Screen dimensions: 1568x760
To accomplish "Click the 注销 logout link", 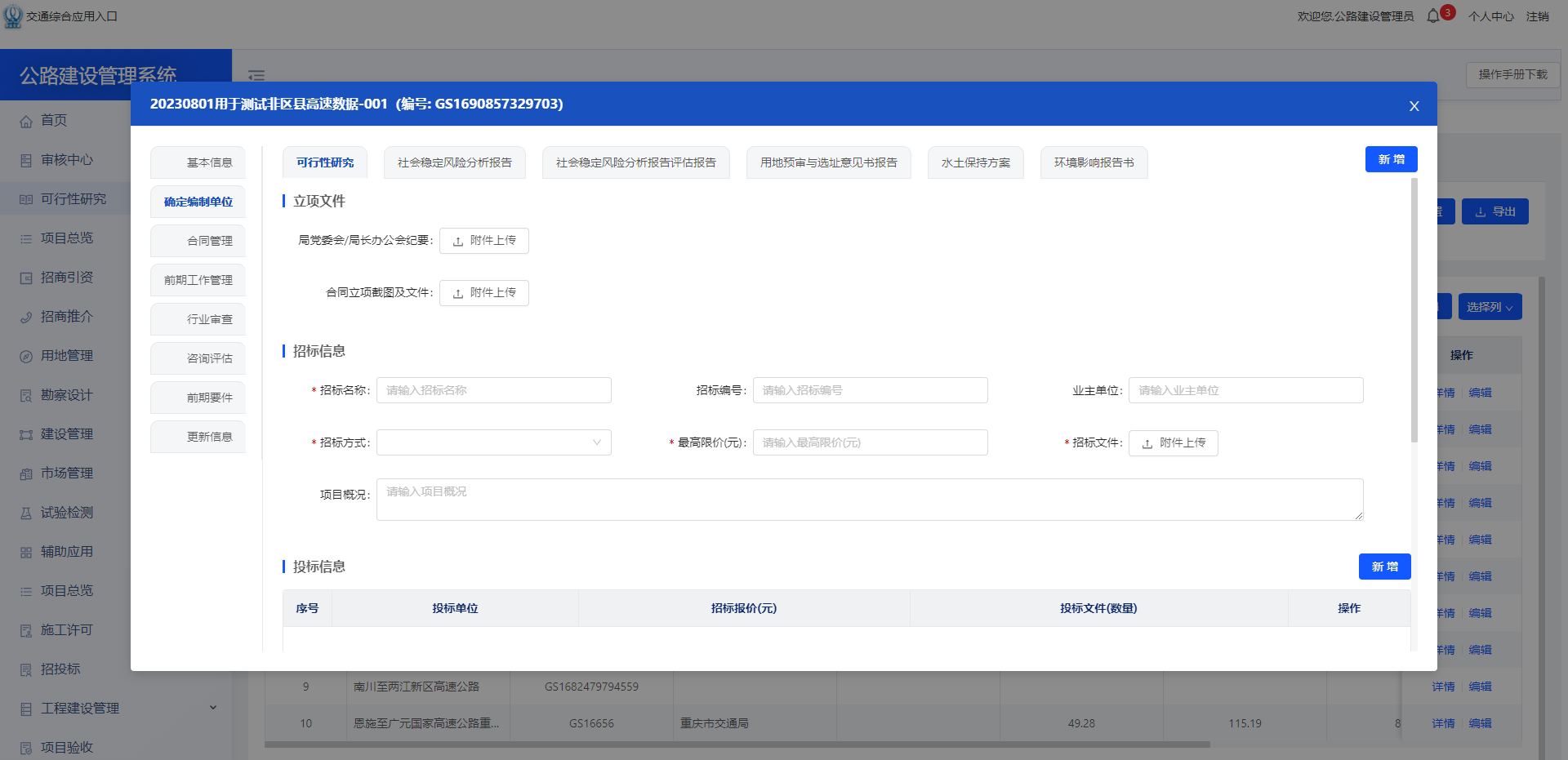I will (1538, 16).
